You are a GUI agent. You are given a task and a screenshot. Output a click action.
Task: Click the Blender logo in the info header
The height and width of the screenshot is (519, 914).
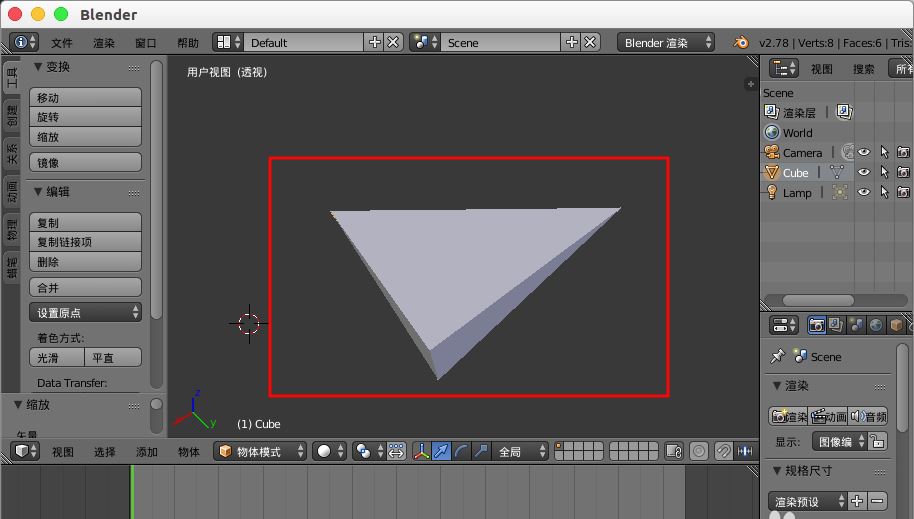coord(741,43)
